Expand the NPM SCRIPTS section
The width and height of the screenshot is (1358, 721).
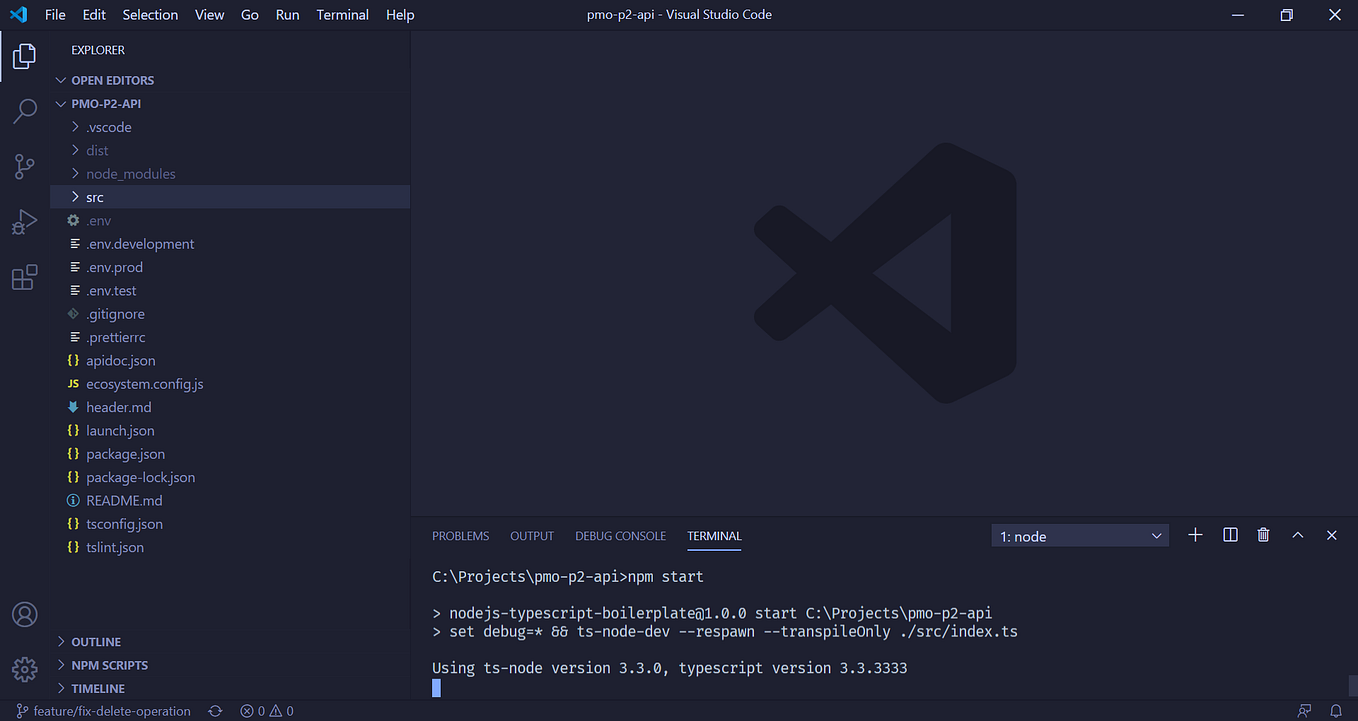(x=108, y=664)
